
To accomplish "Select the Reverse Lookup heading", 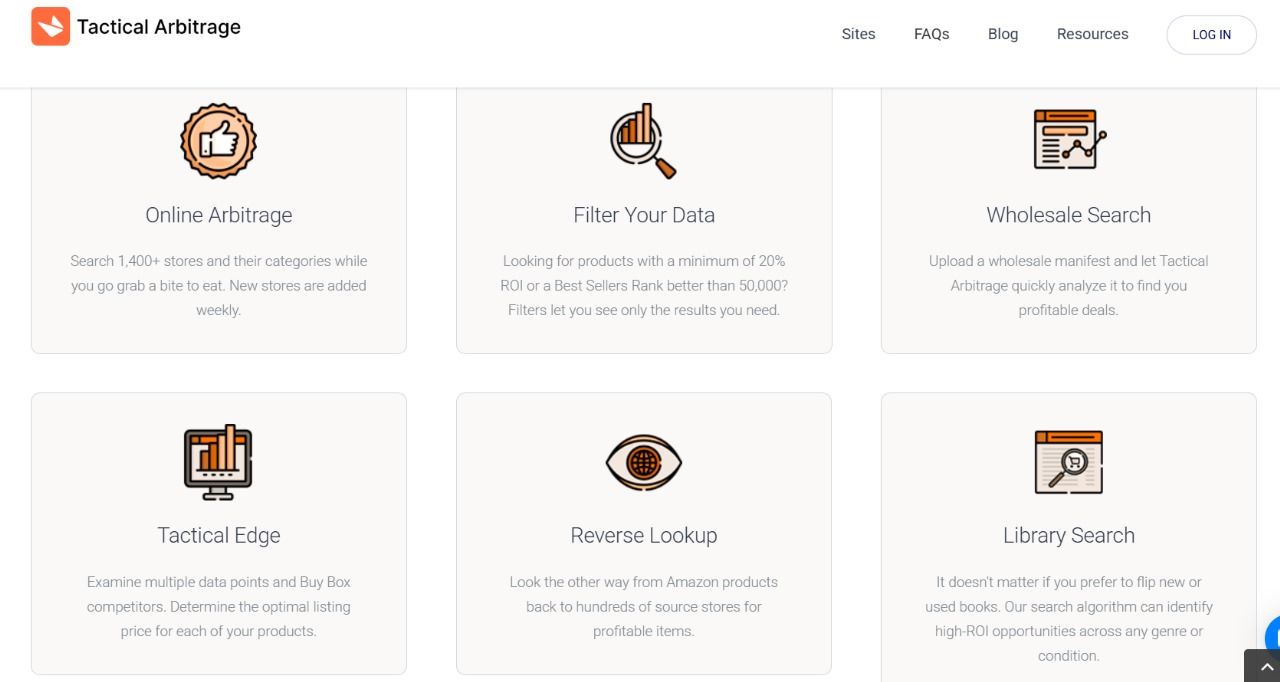I will (x=643, y=535).
